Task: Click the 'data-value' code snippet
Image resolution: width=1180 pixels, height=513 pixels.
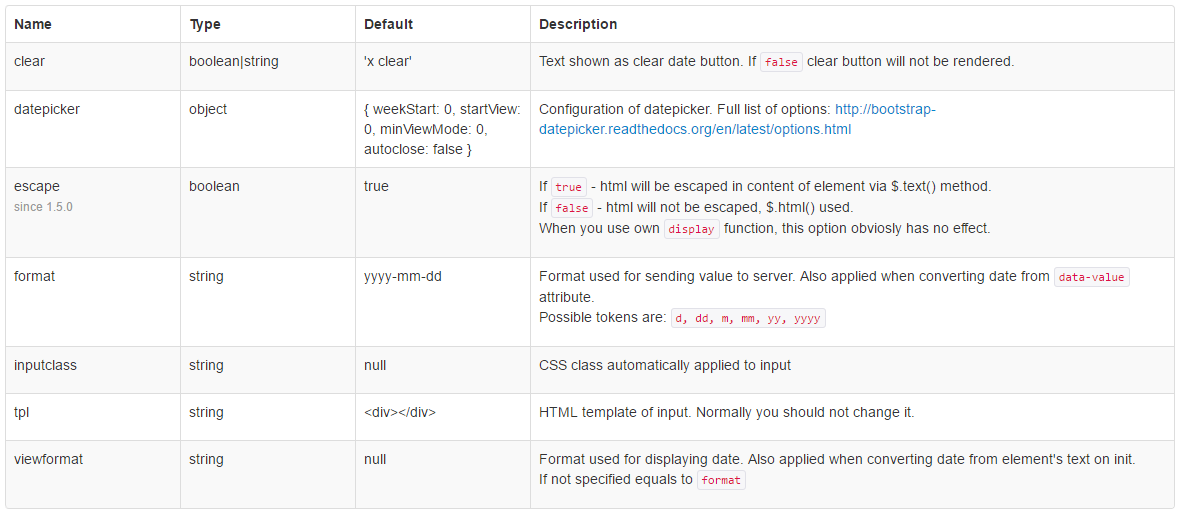Action: tap(1092, 277)
